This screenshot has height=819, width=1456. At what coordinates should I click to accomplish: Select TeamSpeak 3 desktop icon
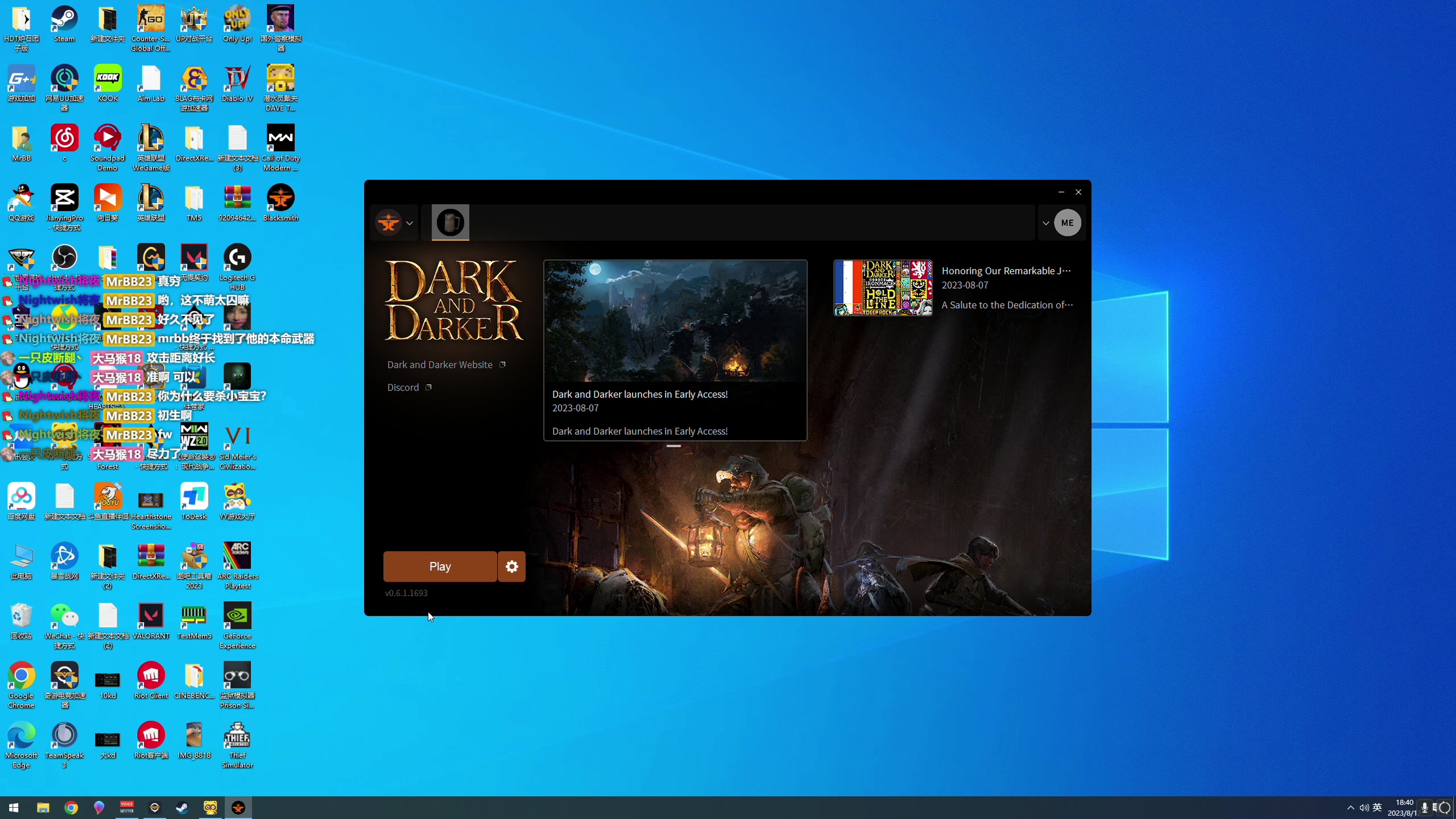pos(64,745)
